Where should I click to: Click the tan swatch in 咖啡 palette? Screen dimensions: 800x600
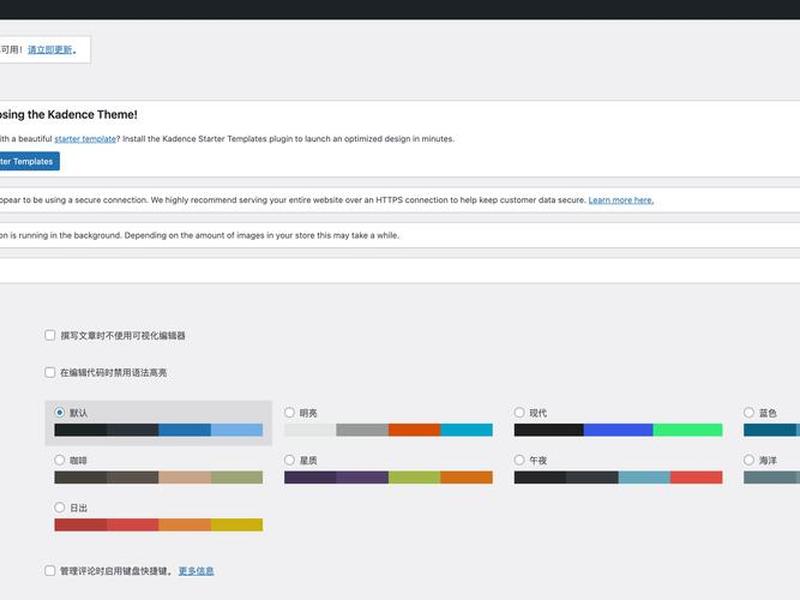coord(185,477)
